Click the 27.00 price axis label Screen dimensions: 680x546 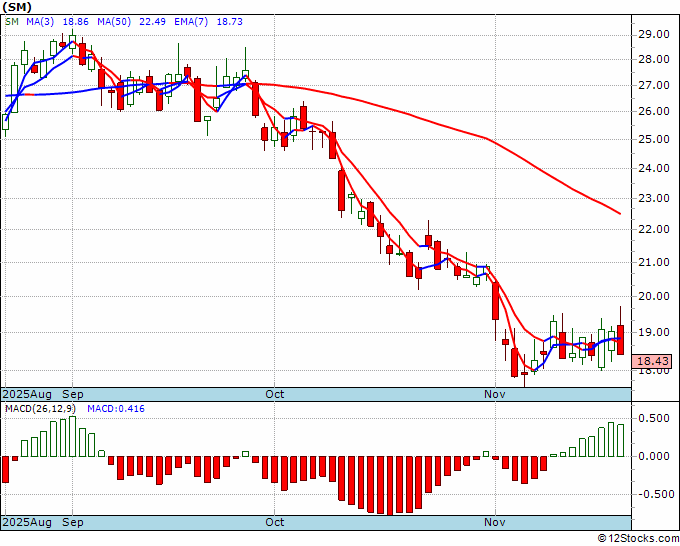pos(654,85)
